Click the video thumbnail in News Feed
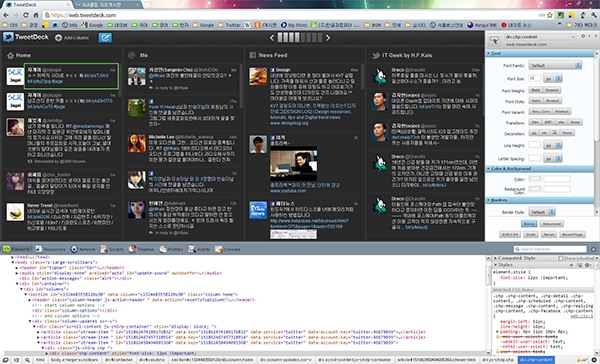600x364 pixels. coord(293,163)
